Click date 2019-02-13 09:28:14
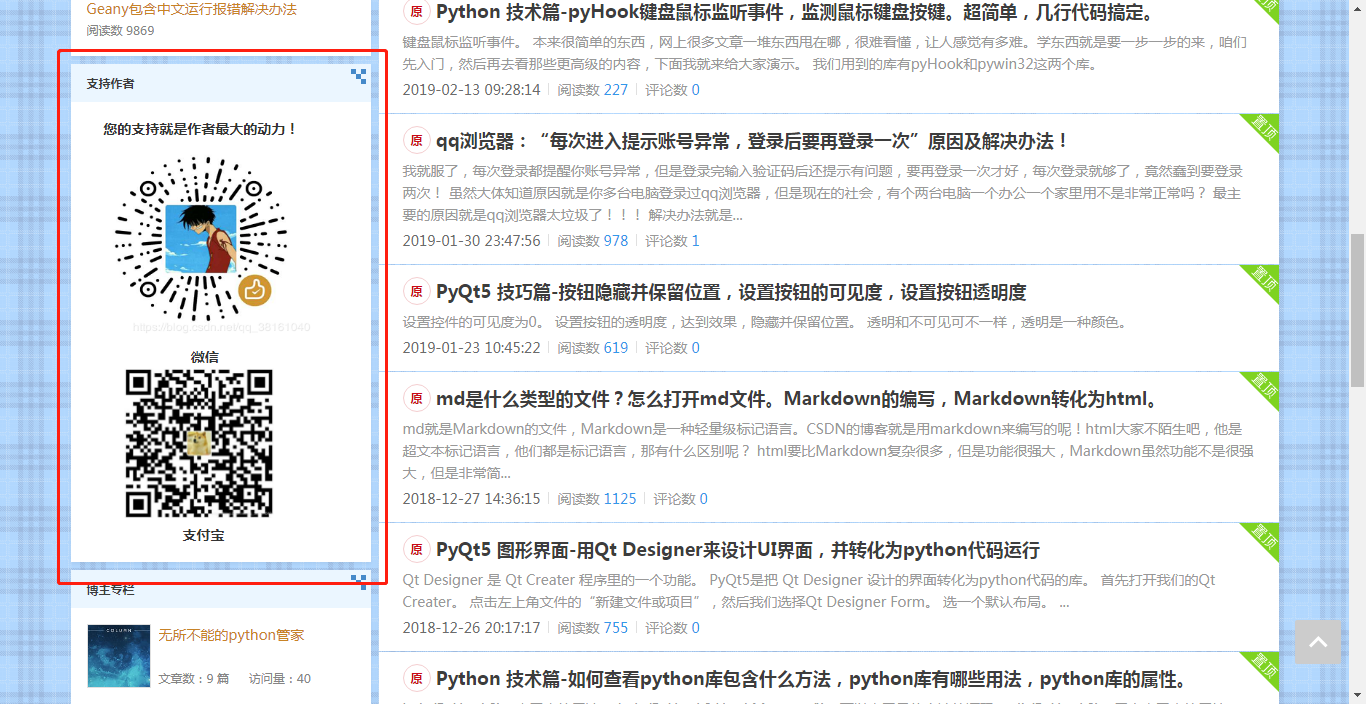Screen dimensions: 1366x704 coord(471,90)
